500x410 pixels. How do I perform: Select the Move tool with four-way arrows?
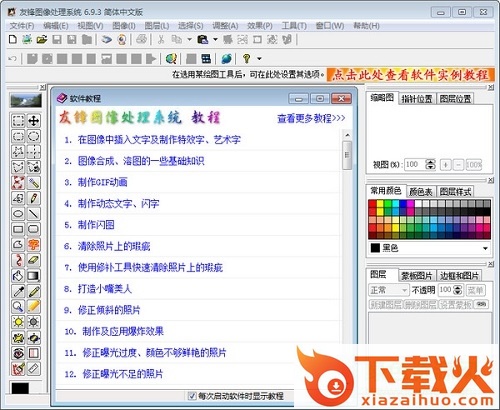(34, 121)
